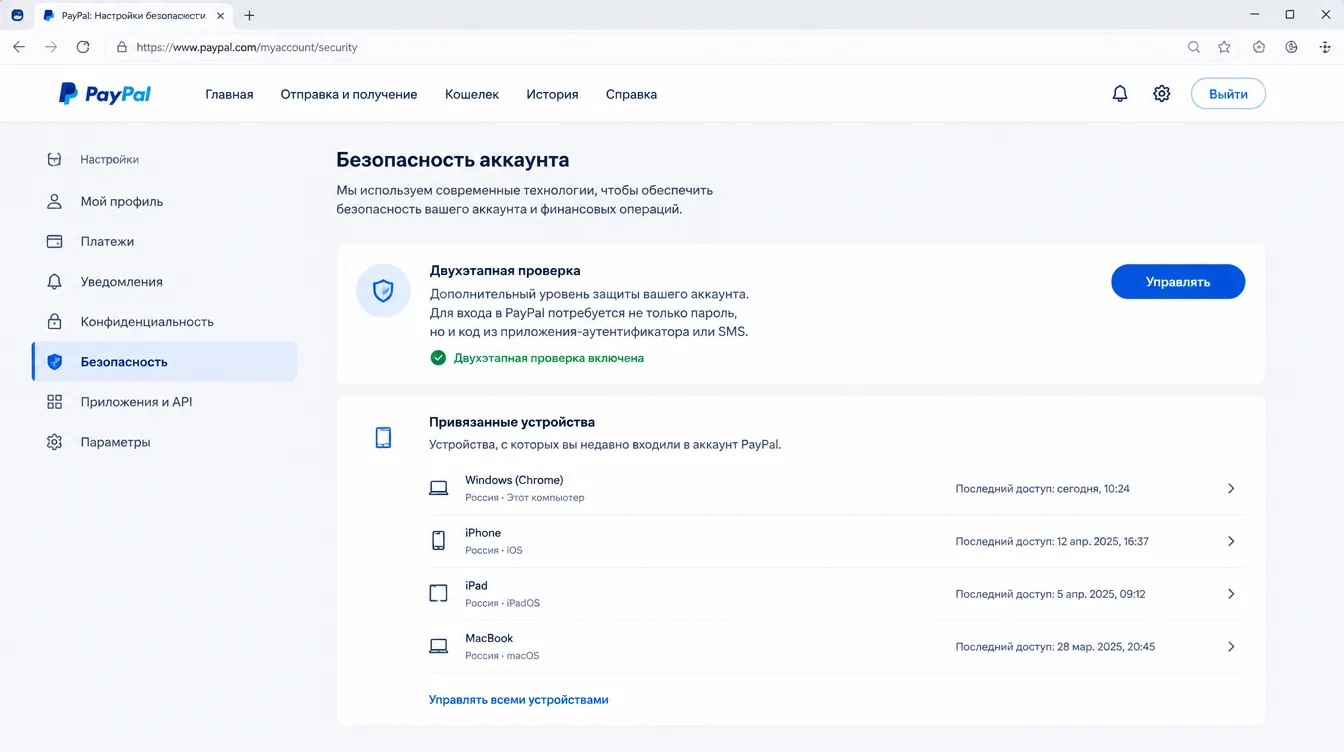This screenshot has height=752, width=1344.
Task: Select Мой профиль in the sidebar
Action: pos(165,201)
